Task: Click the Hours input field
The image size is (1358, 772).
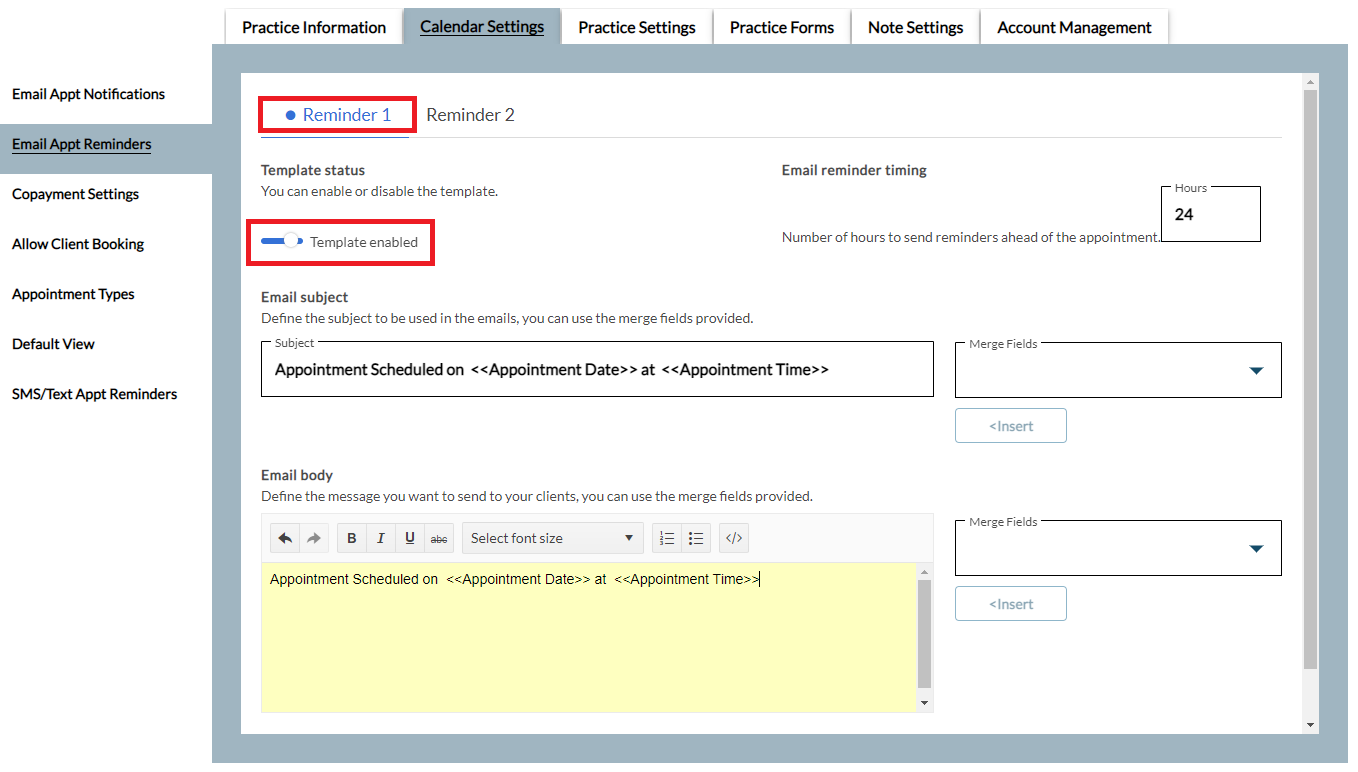Action: 1210,215
